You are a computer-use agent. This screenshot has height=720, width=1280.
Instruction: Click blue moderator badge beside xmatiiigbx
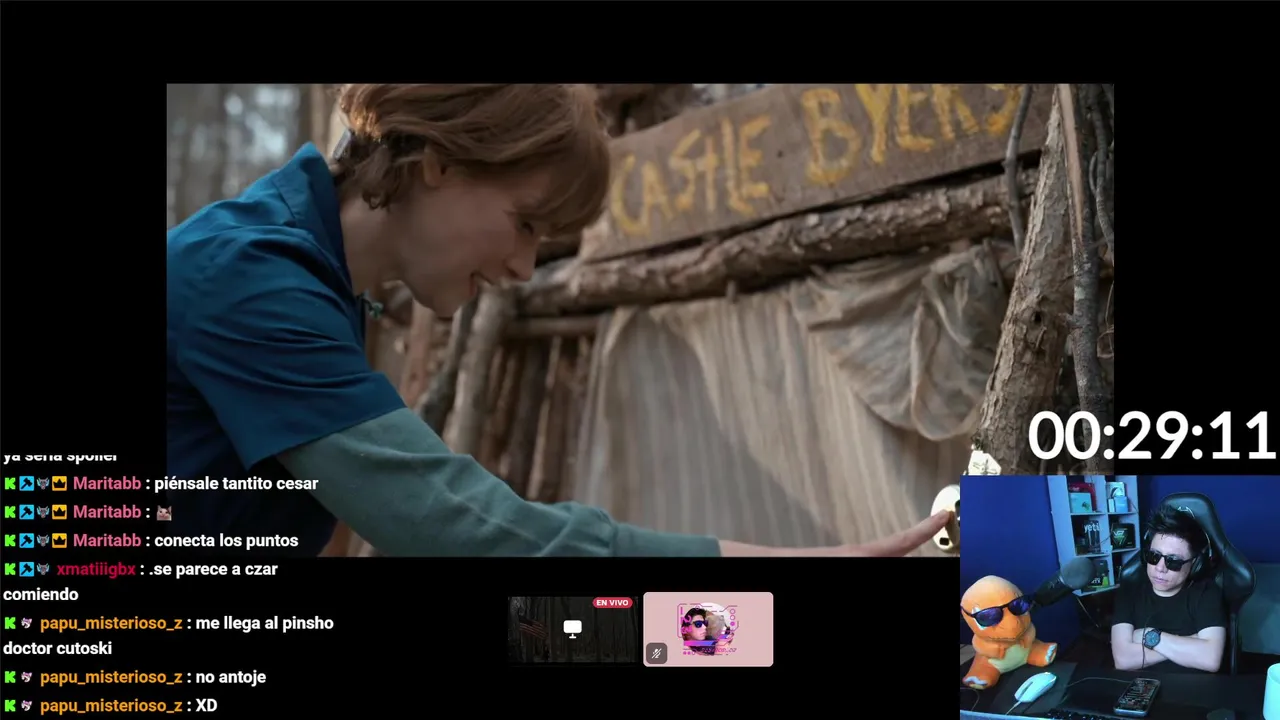[26, 569]
